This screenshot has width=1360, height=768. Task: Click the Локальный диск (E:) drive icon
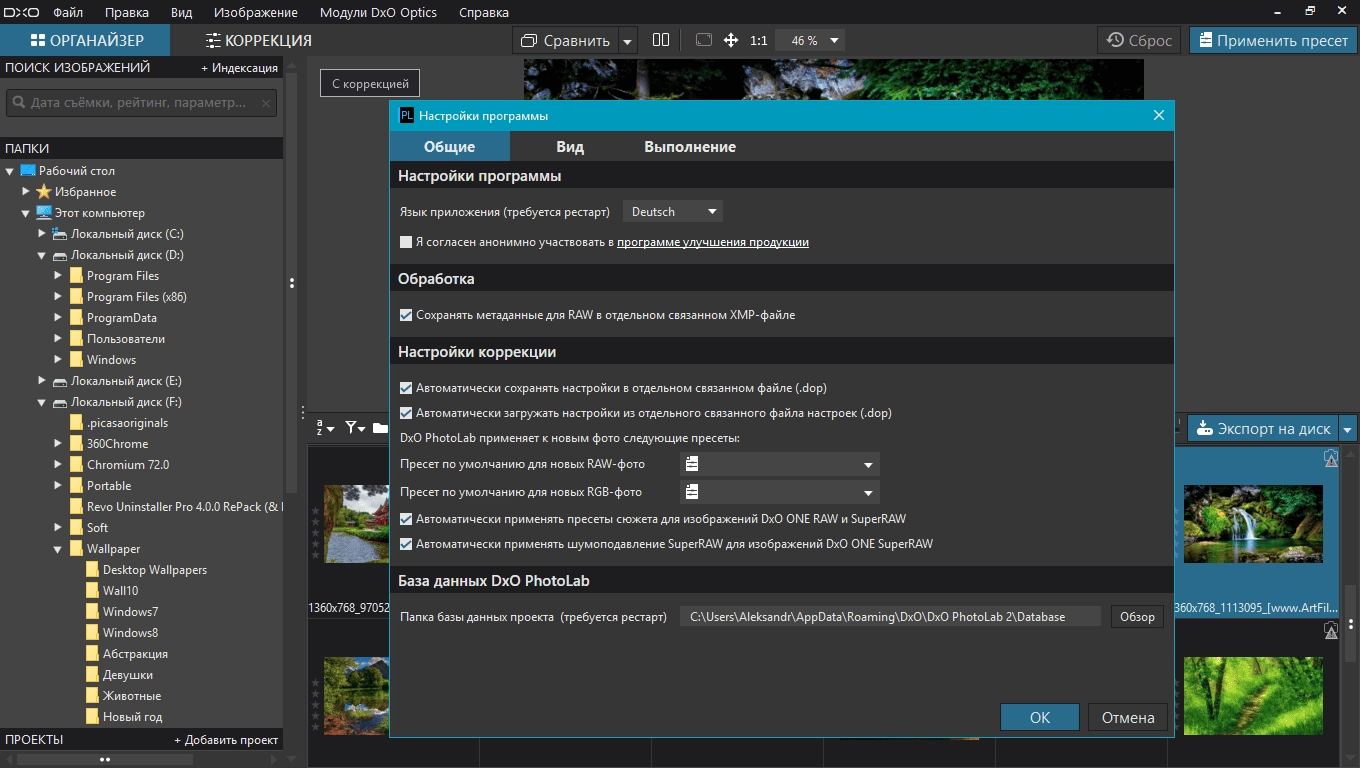click(60, 381)
